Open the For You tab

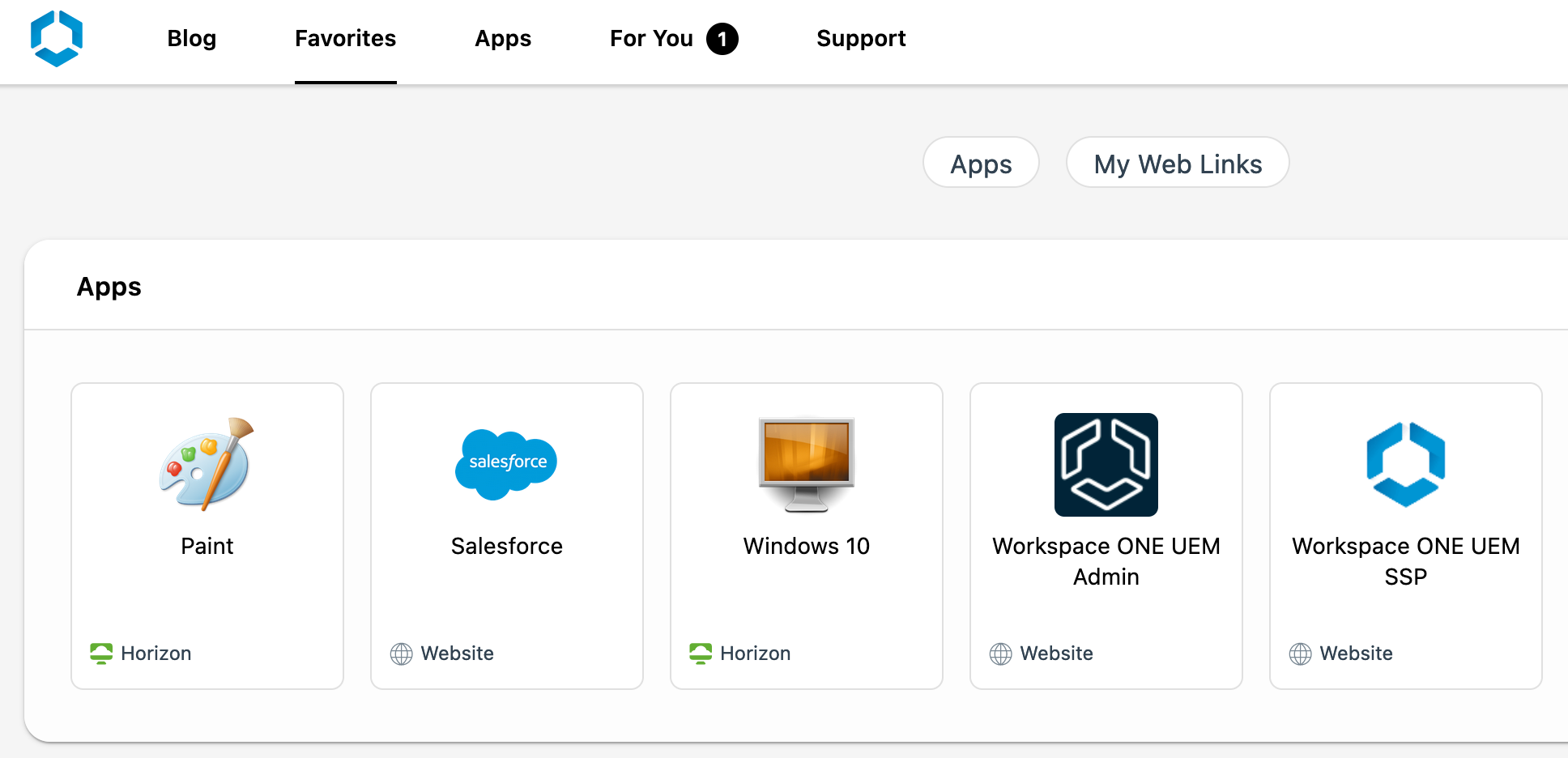click(x=651, y=39)
